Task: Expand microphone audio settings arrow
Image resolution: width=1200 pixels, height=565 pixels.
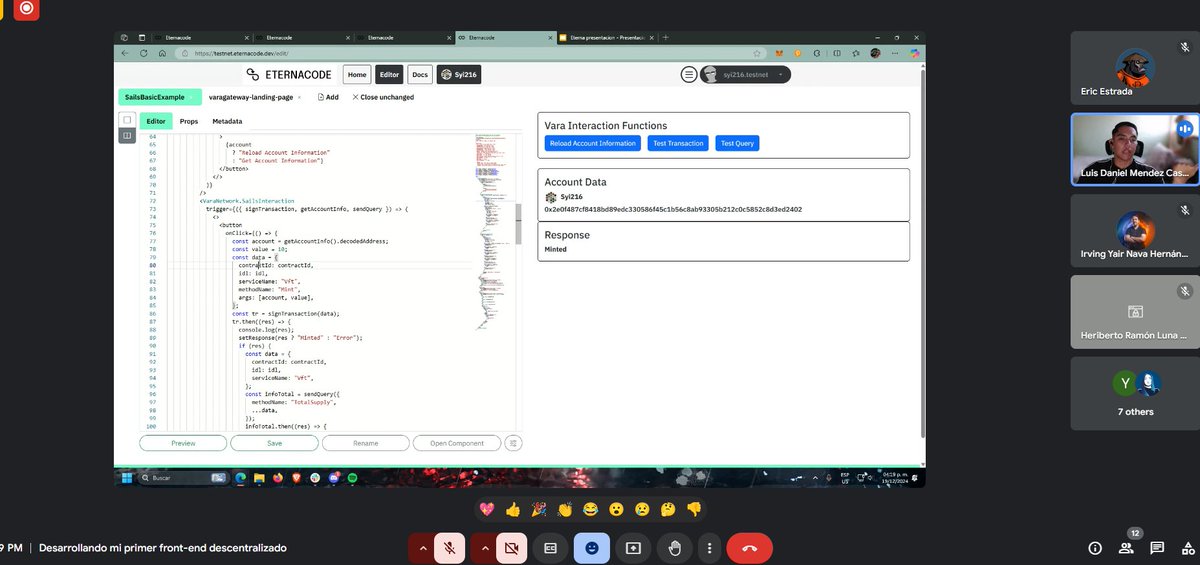Action: [x=423, y=548]
